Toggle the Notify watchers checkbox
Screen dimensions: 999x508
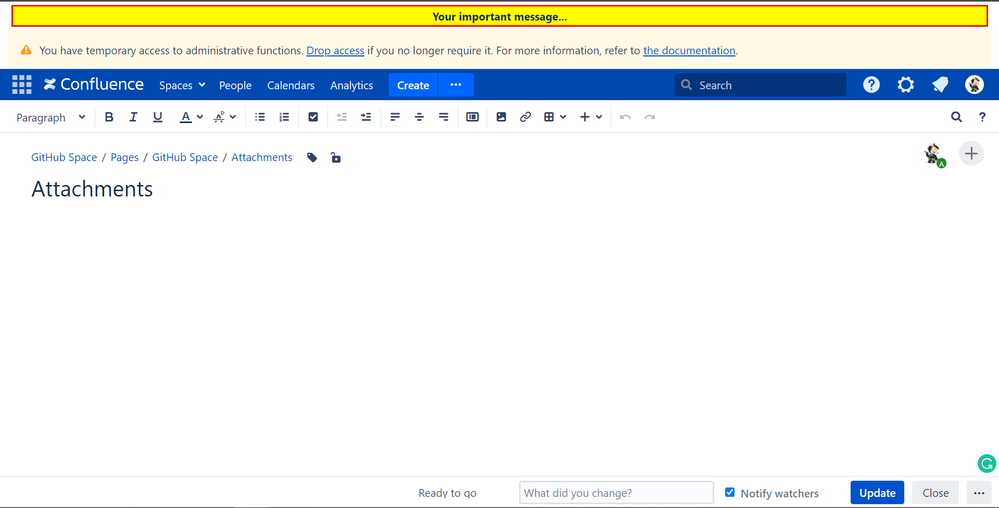tap(730, 493)
